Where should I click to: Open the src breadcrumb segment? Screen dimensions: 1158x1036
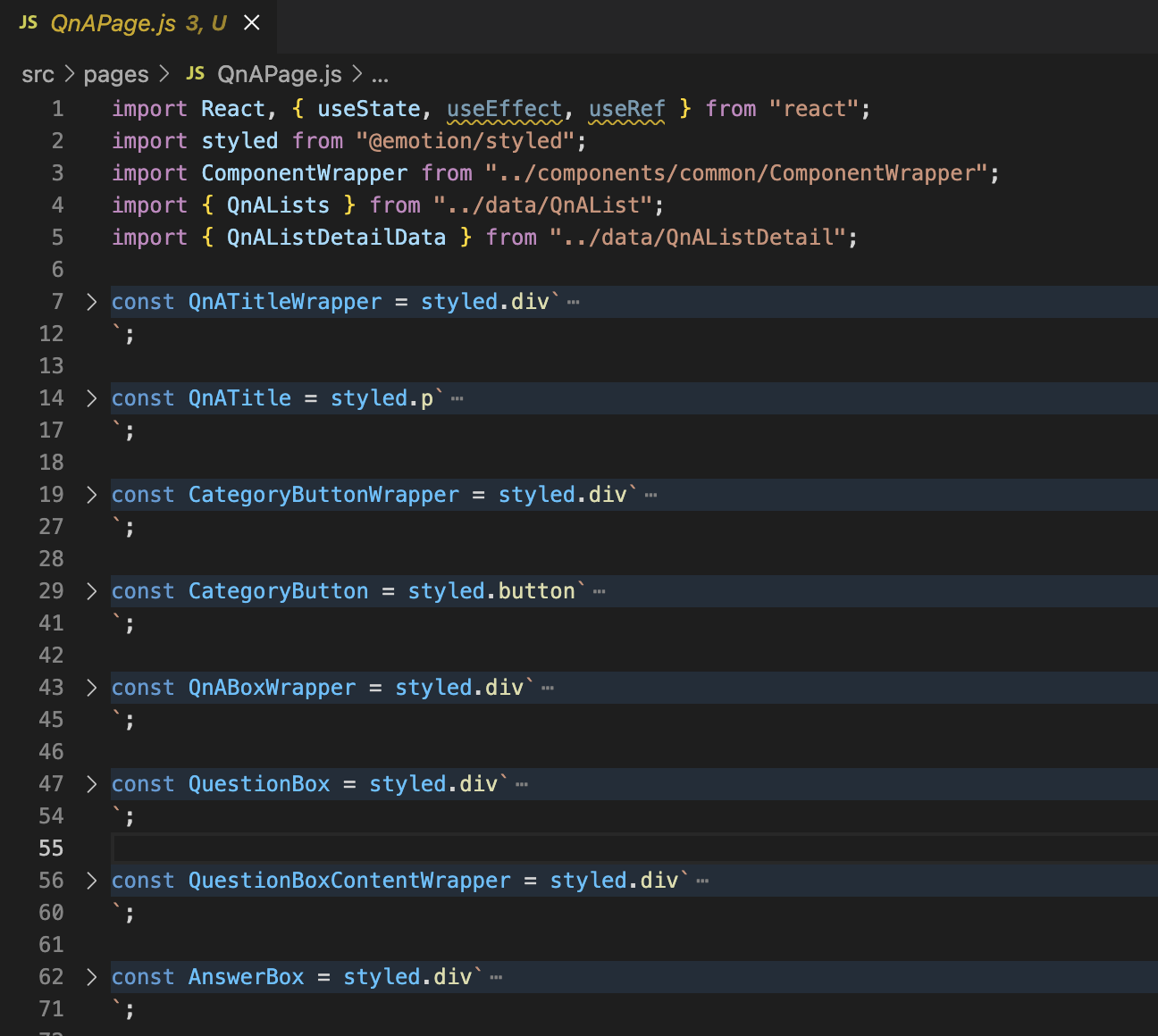click(x=38, y=74)
